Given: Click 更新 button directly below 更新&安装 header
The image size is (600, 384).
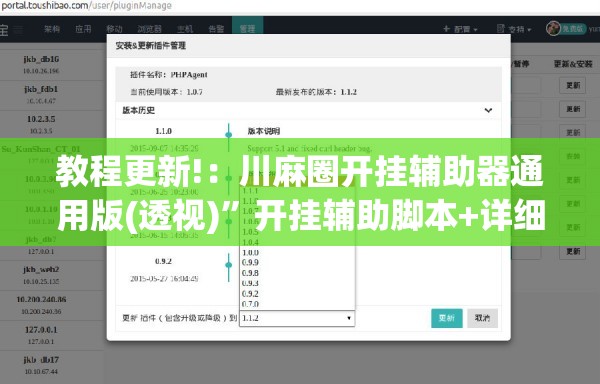Looking at the screenshot, I should coord(573,85).
